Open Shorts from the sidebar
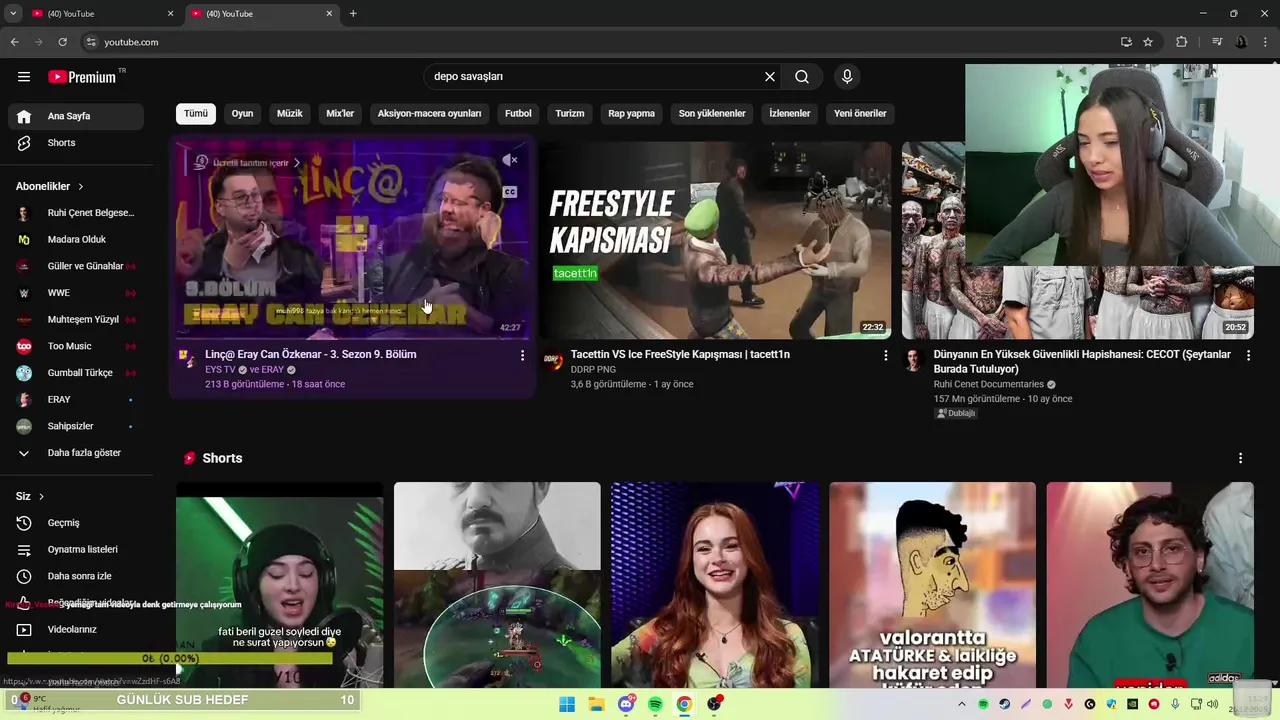Screen dimensions: 1280x720 point(76,143)
